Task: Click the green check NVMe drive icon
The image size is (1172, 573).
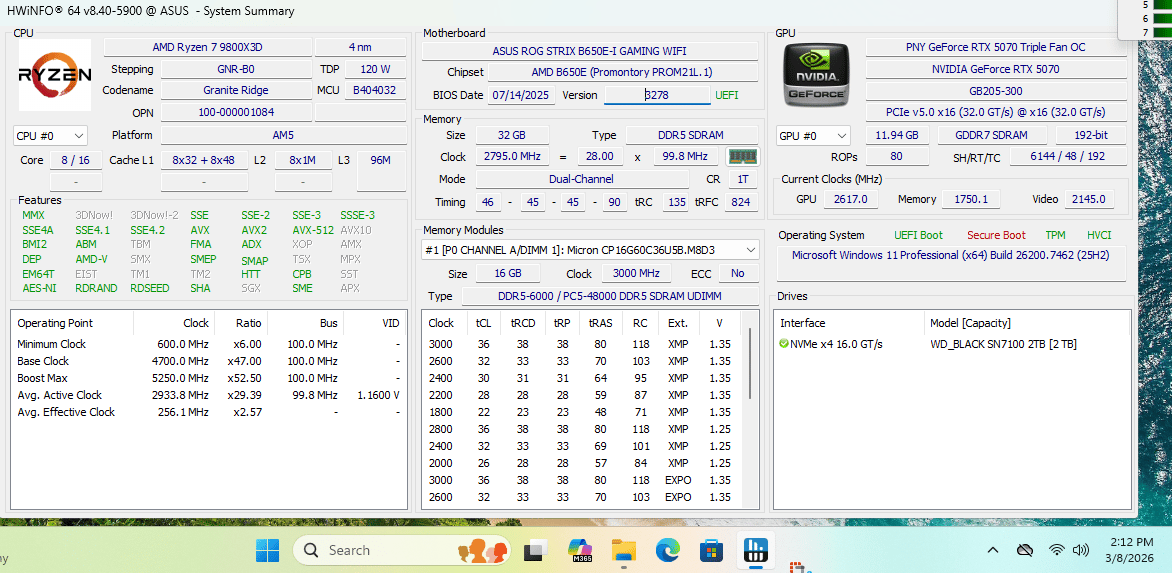Action: tap(783, 344)
